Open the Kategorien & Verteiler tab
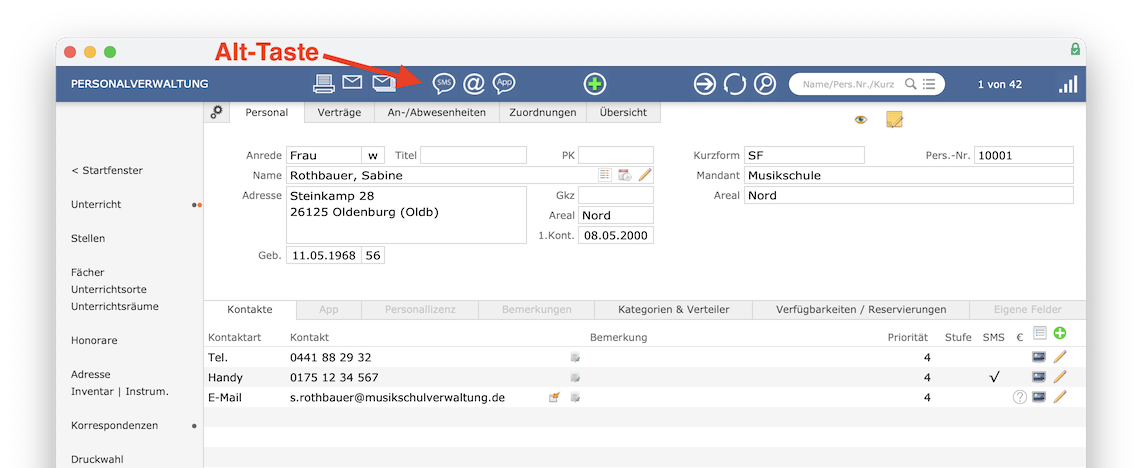 pyautogui.click(x=673, y=309)
